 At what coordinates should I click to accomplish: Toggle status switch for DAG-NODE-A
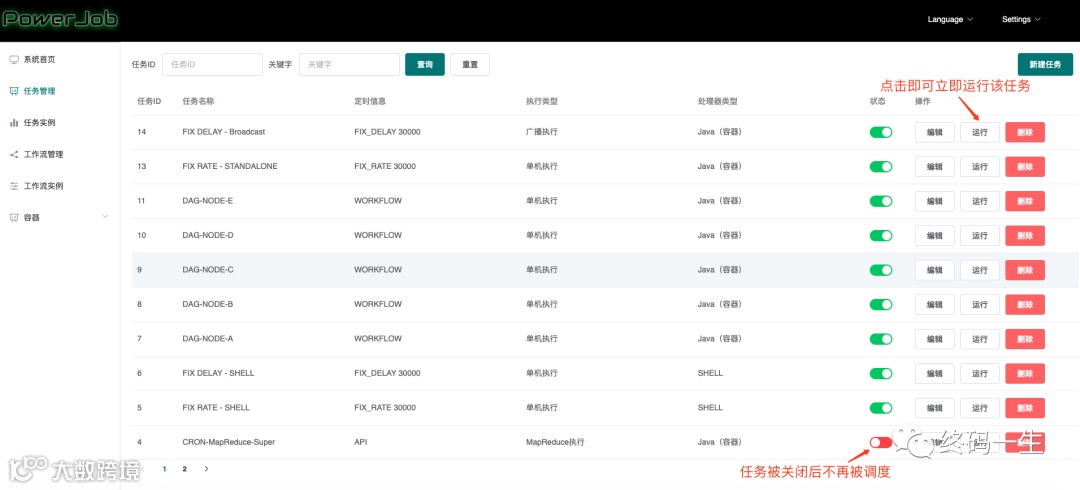[881, 338]
